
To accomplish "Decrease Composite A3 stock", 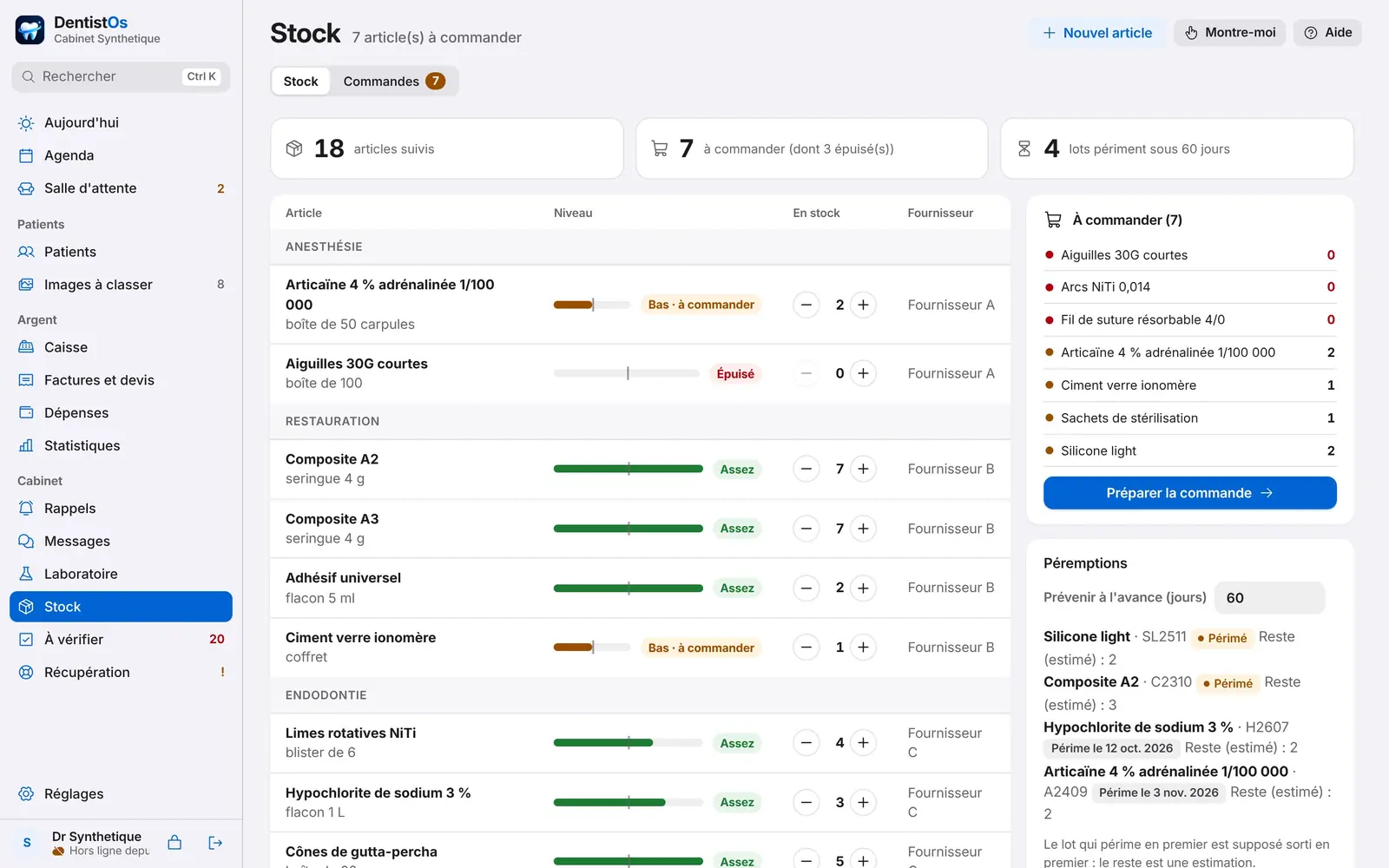I will (x=806, y=529).
